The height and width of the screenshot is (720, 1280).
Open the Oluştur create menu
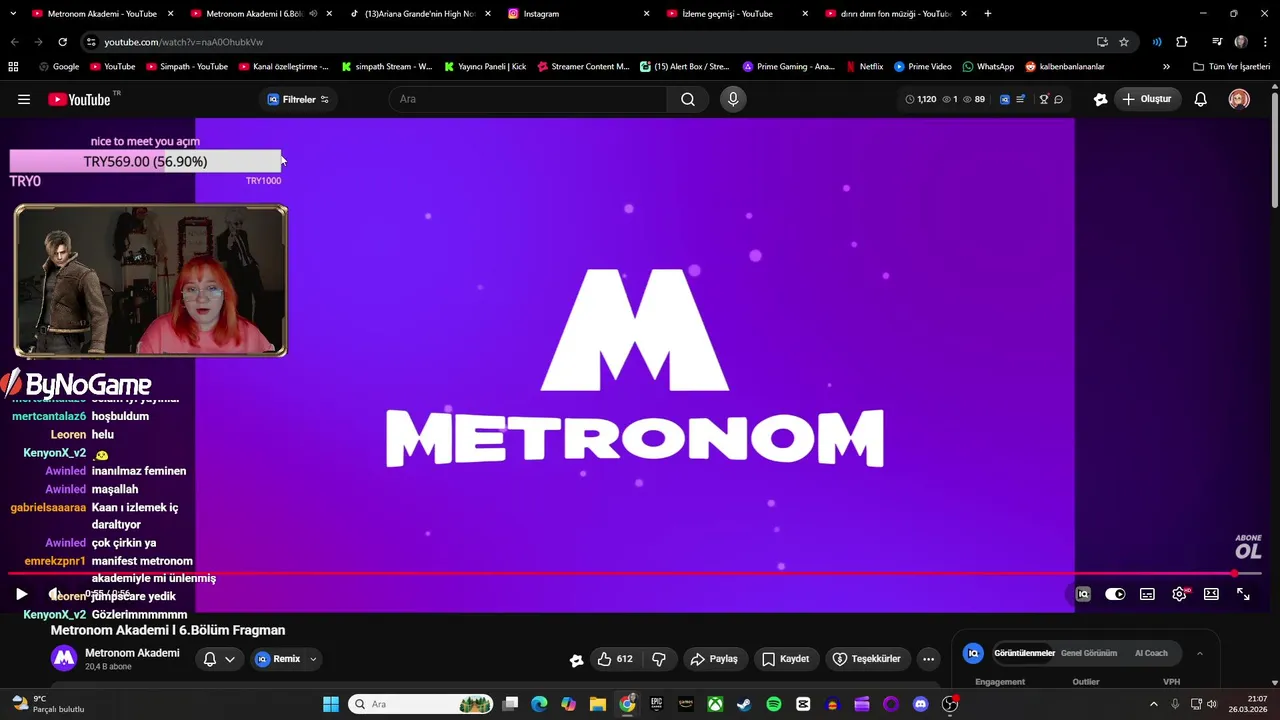(1147, 99)
